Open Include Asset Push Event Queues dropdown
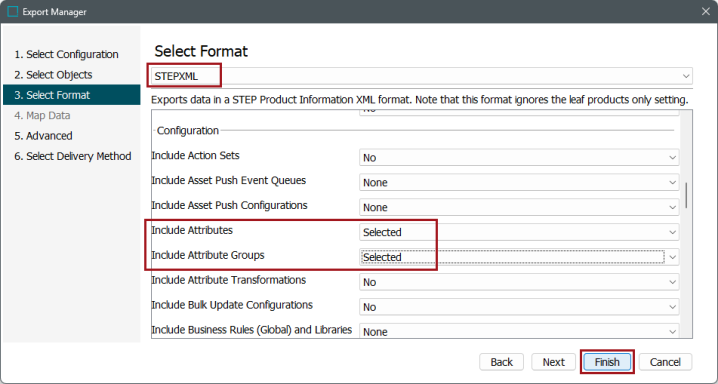Image resolution: width=718 pixels, height=384 pixels. (x=519, y=182)
